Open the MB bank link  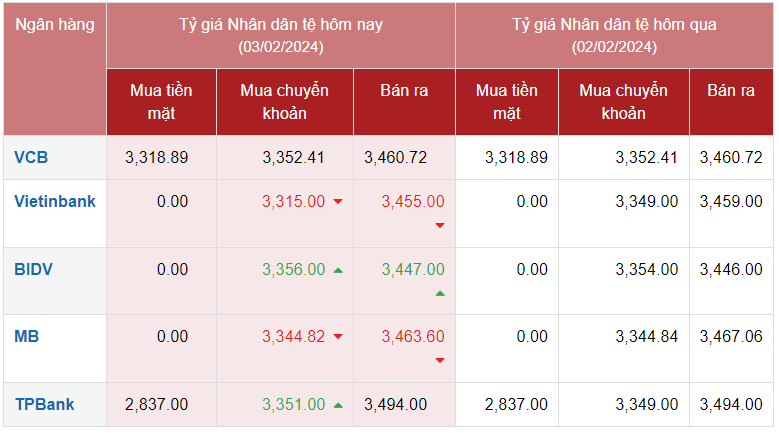26,336
